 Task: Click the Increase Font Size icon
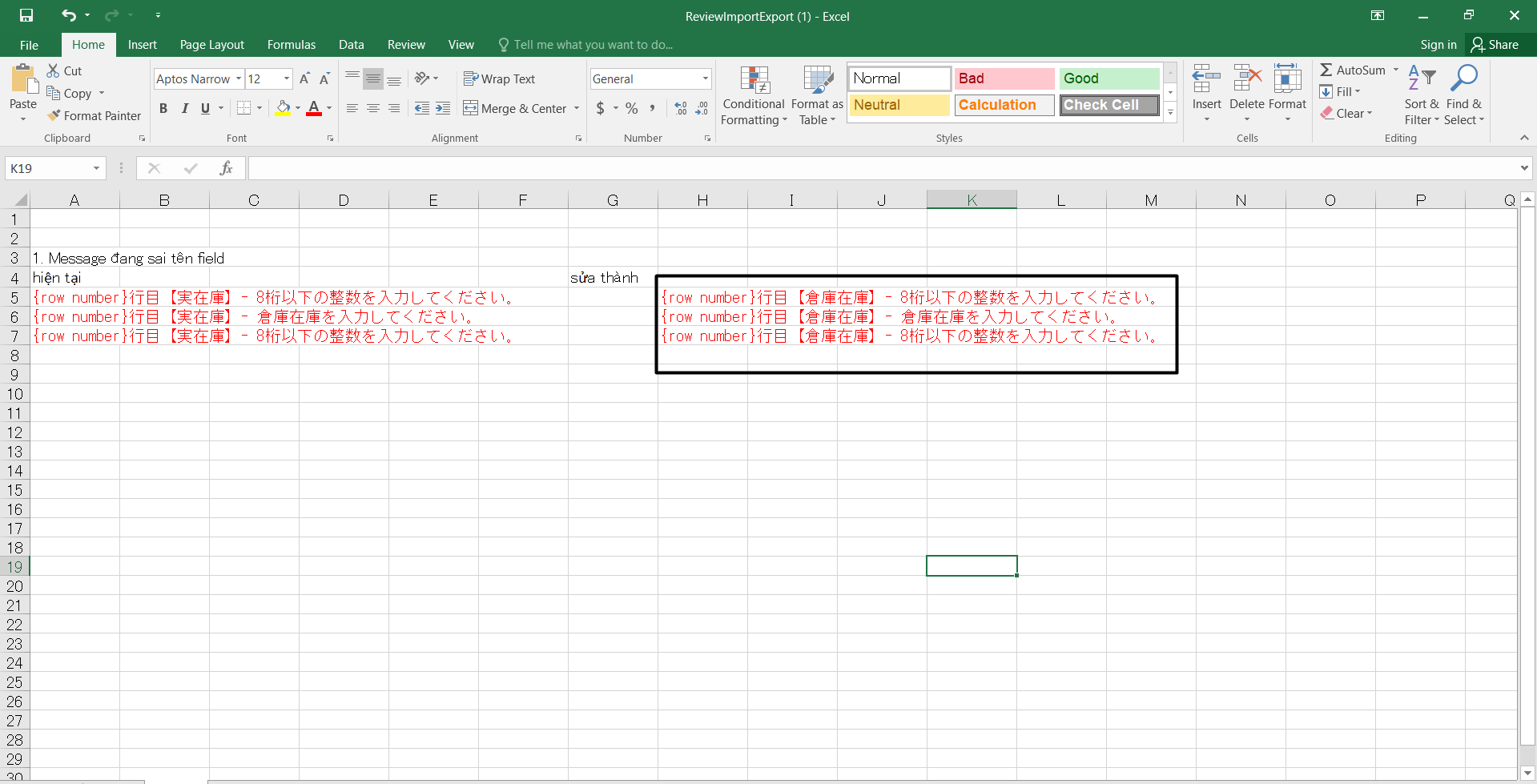[x=304, y=78]
